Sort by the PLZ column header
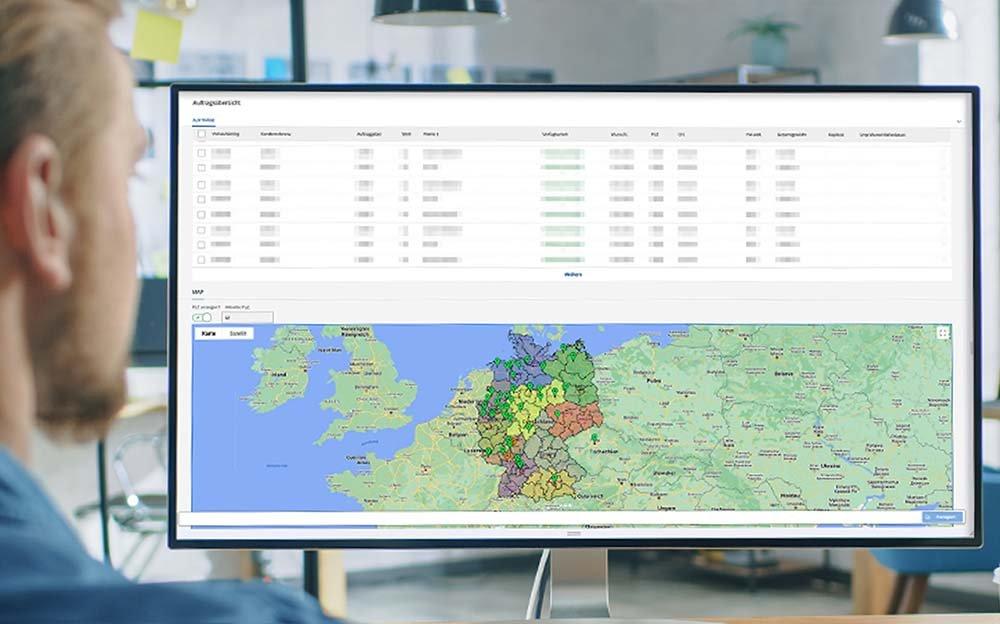 (655, 135)
